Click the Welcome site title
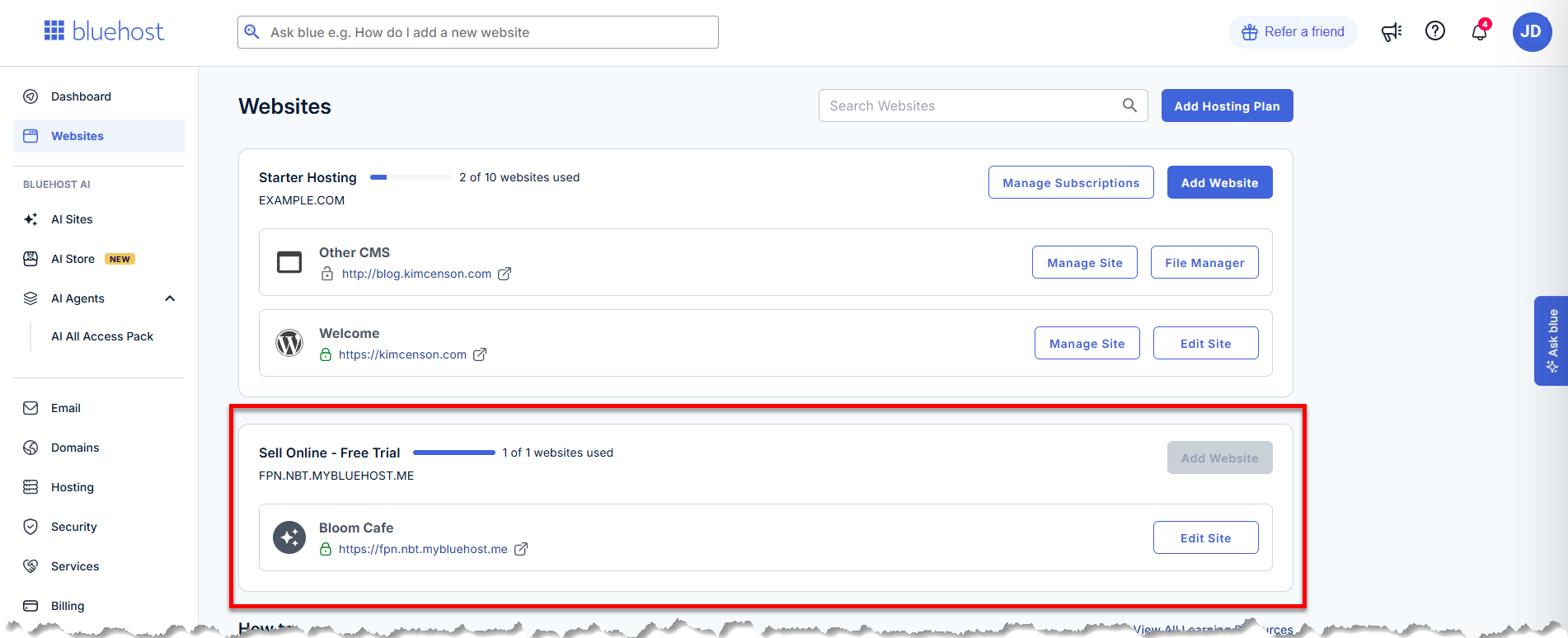This screenshot has height=638, width=1568. pyautogui.click(x=350, y=333)
